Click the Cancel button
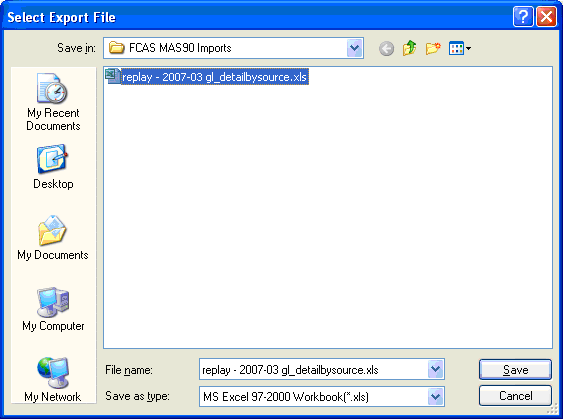Screen dimensions: 563x419 click(x=515, y=396)
